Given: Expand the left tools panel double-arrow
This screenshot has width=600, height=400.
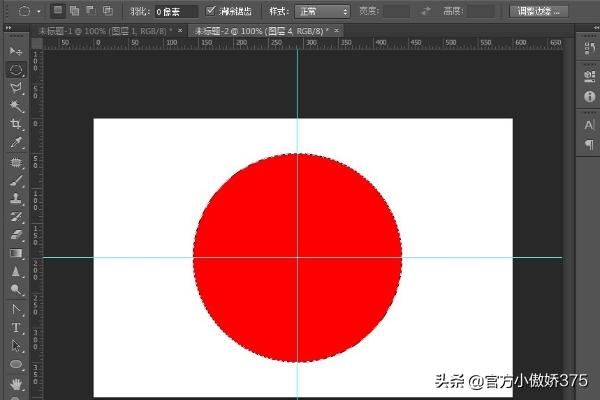Looking at the screenshot, I should coord(8,28).
